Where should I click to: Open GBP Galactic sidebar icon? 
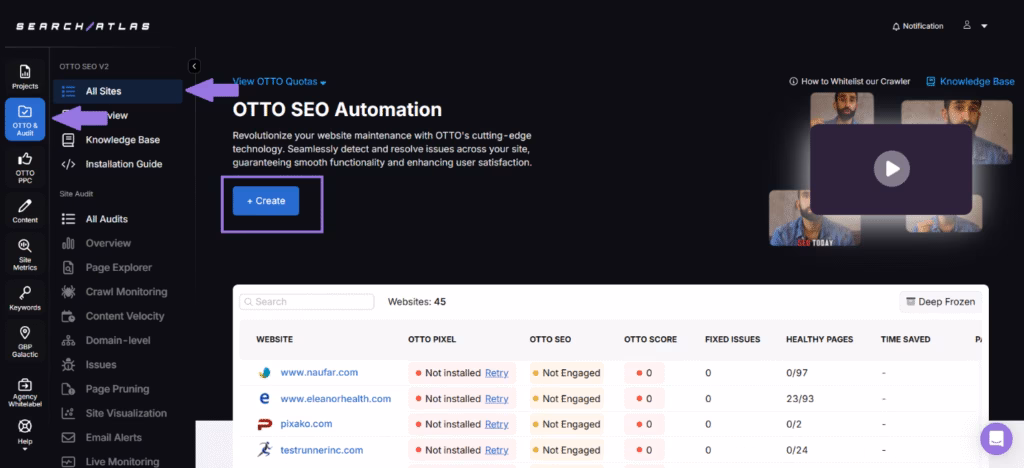pos(25,341)
